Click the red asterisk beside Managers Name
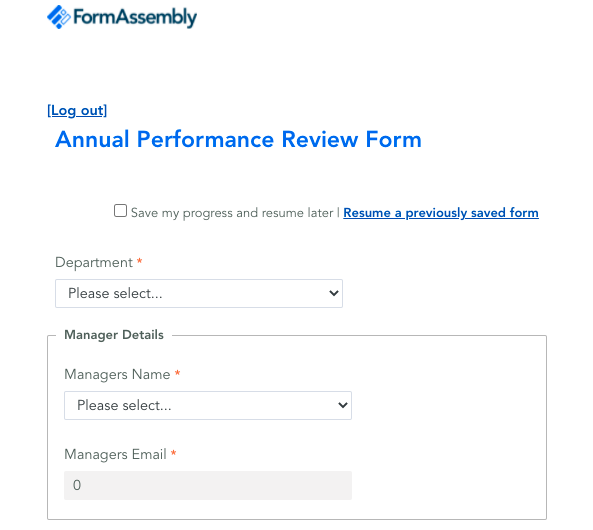 (177, 373)
